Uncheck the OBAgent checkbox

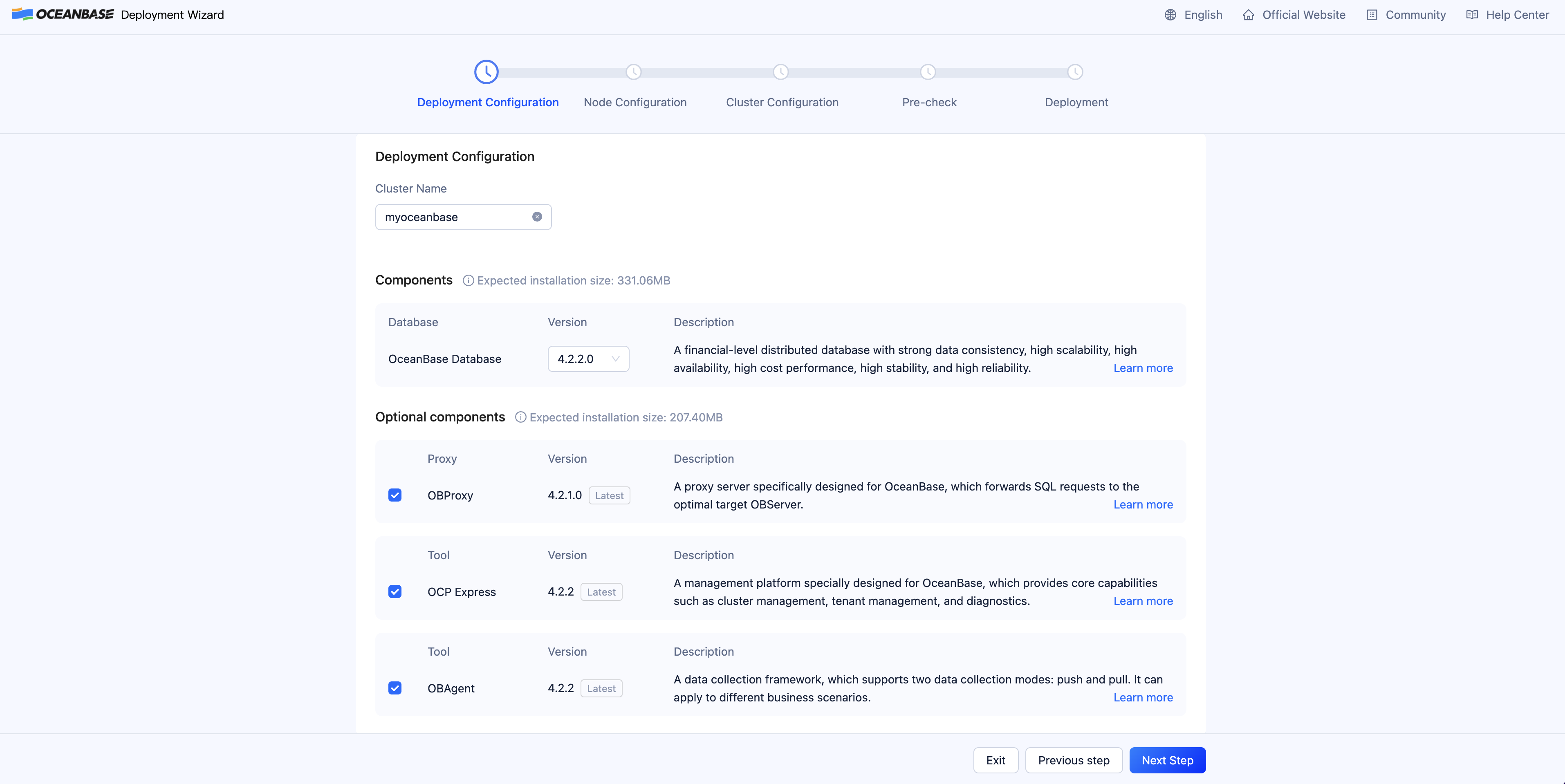(x=395, y=688)
